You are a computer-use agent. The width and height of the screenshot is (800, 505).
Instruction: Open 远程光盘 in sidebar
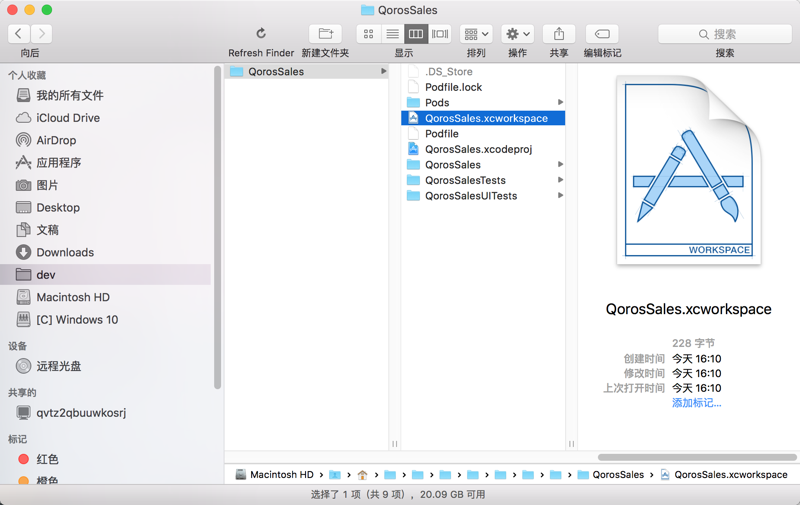(x=106, y=366)
